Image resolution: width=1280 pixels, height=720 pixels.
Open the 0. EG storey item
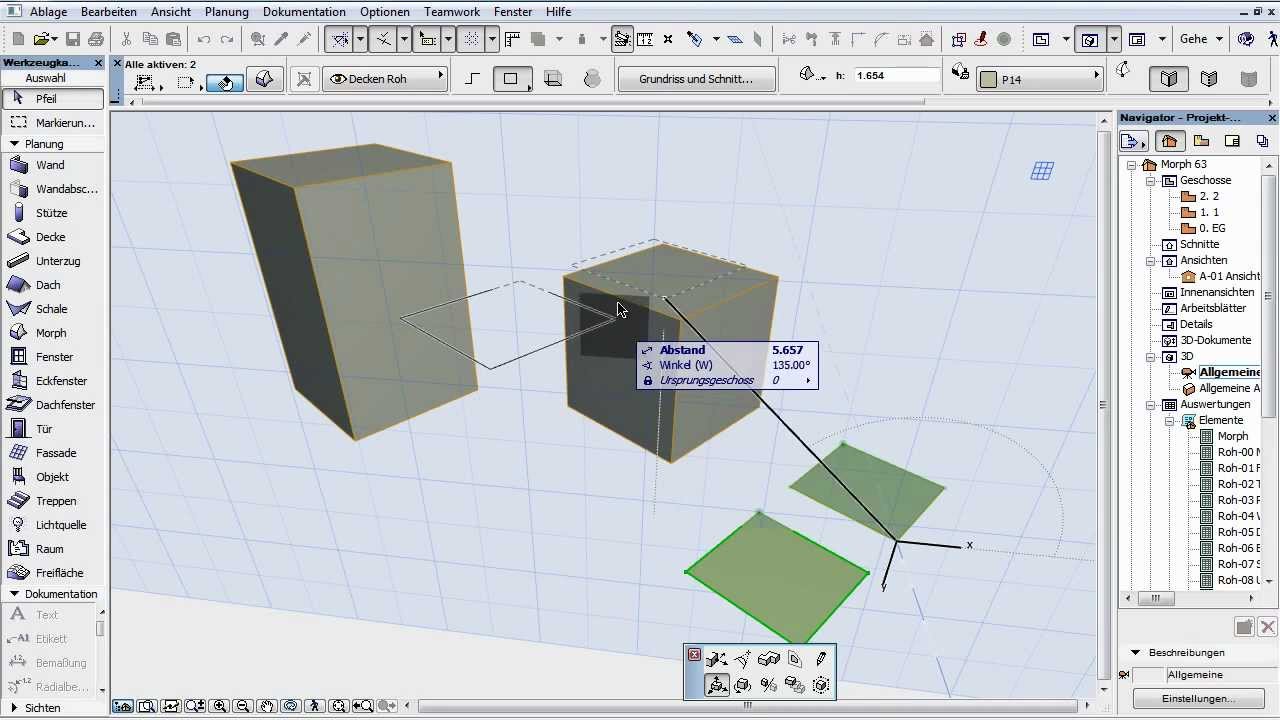1203,228
